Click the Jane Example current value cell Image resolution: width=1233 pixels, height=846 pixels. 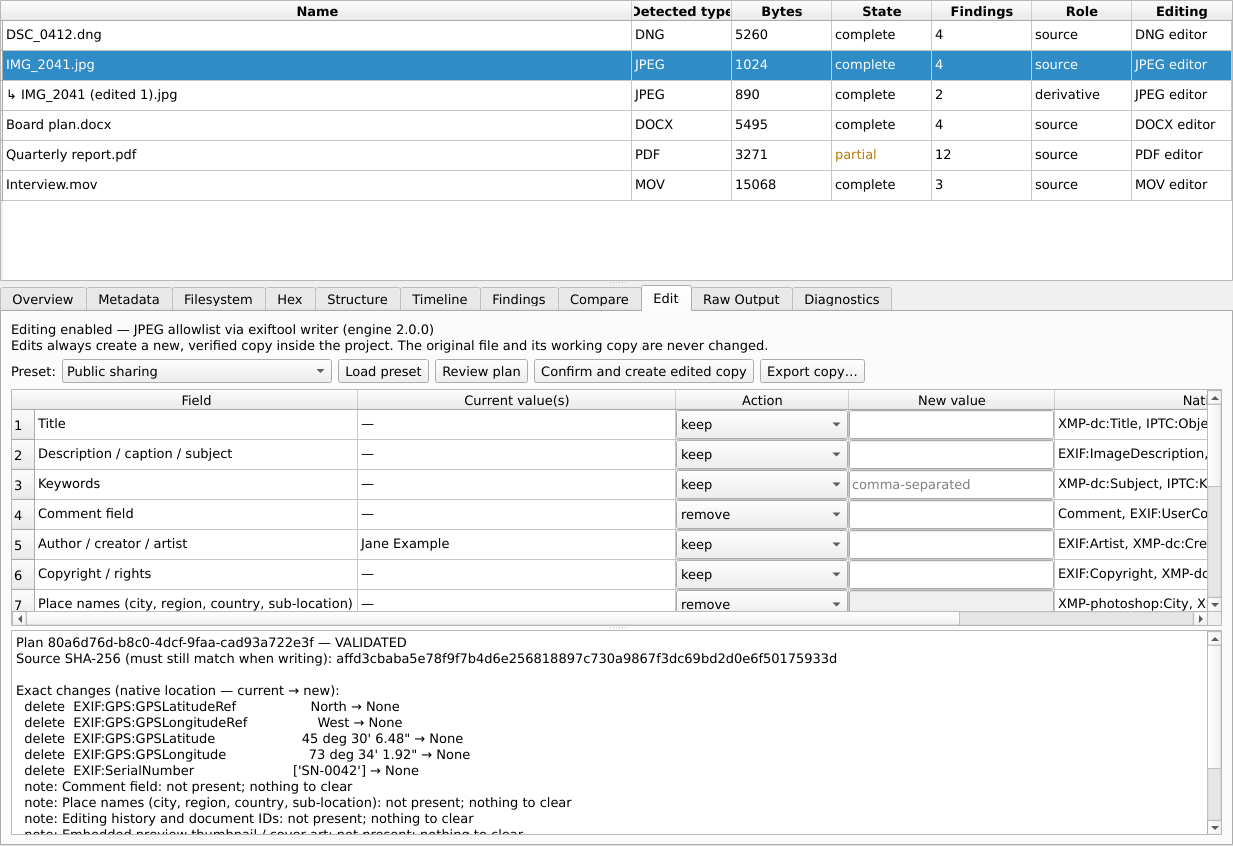[516, 544]
